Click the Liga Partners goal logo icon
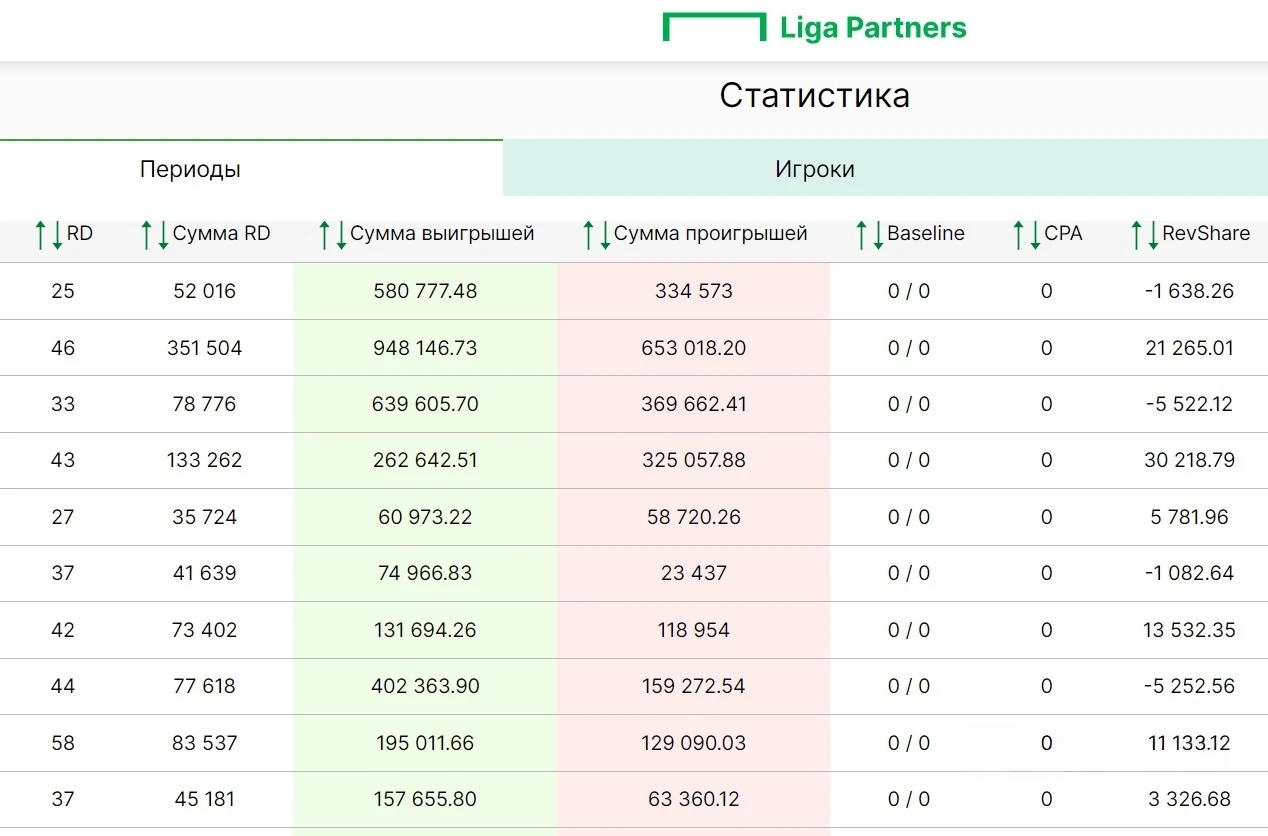The width and height of the screenshot is (1268, 836). pos(713,27)
